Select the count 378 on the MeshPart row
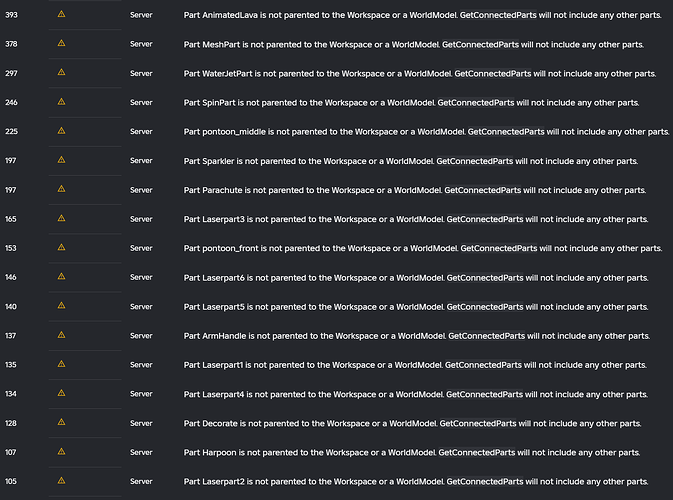Screen dimensions: 673x500 [x=12, y=44]
